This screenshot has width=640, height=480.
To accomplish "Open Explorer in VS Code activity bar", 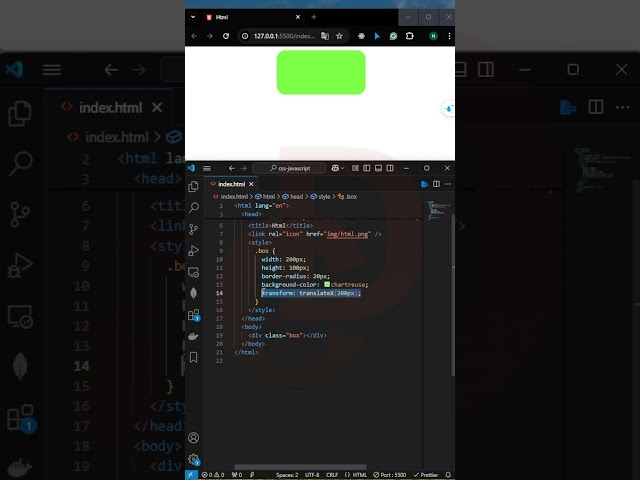I will 193,187.
